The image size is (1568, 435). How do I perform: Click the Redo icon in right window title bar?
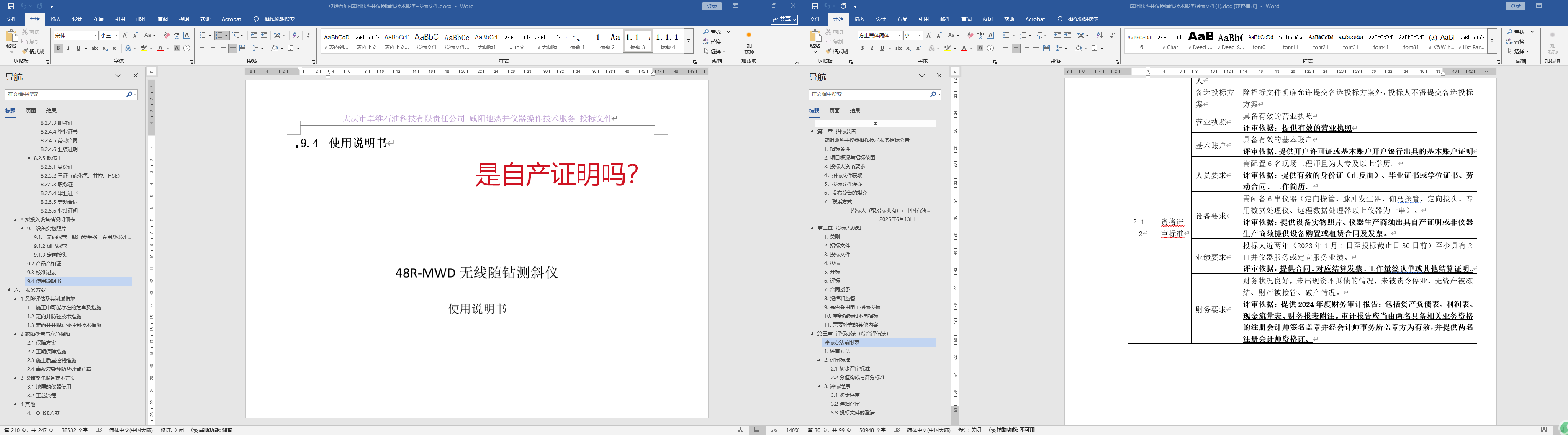(843, 6)
